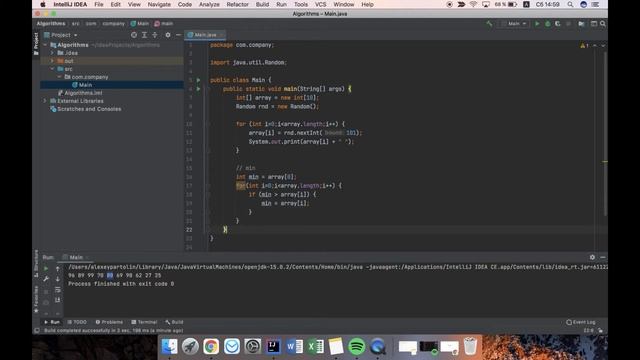Expand External Libraries node
The image size is (640, 360).
pos(45,101)
